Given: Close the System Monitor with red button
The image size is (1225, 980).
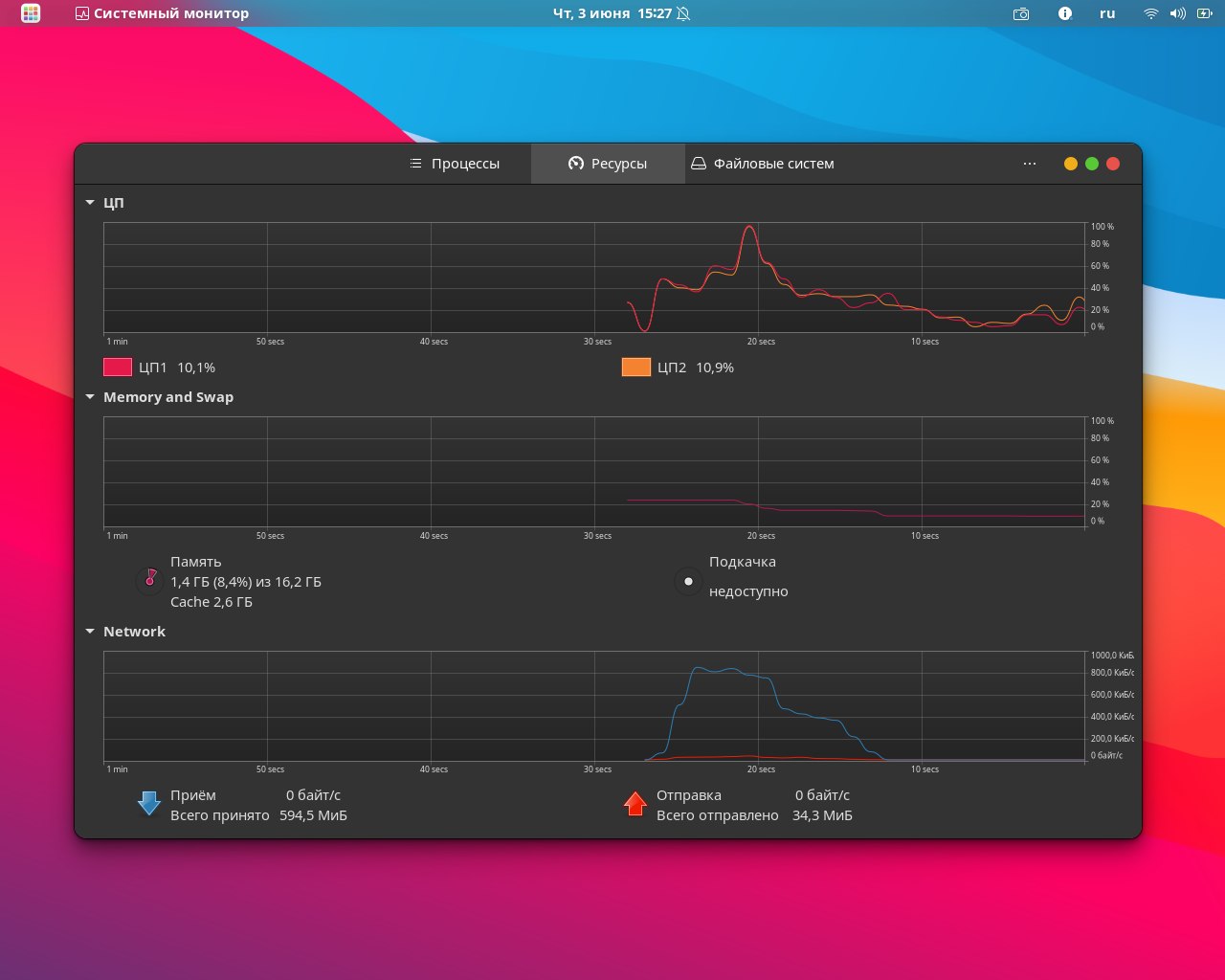Looking at the screenshot, I should point(1113,164).
